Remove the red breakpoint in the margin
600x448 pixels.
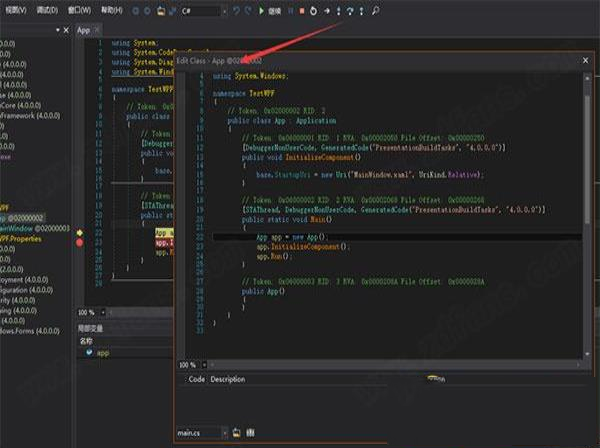click(80, 243)
